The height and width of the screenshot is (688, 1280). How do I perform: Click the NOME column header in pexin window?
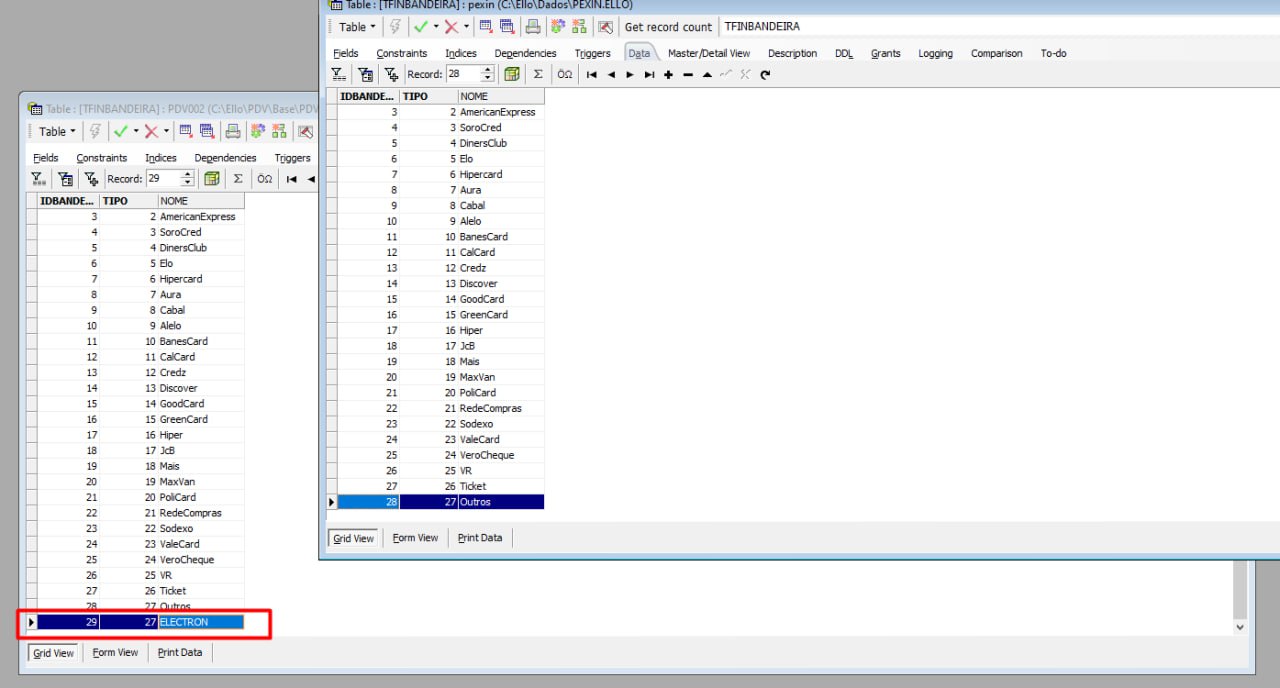coord(502,96)
